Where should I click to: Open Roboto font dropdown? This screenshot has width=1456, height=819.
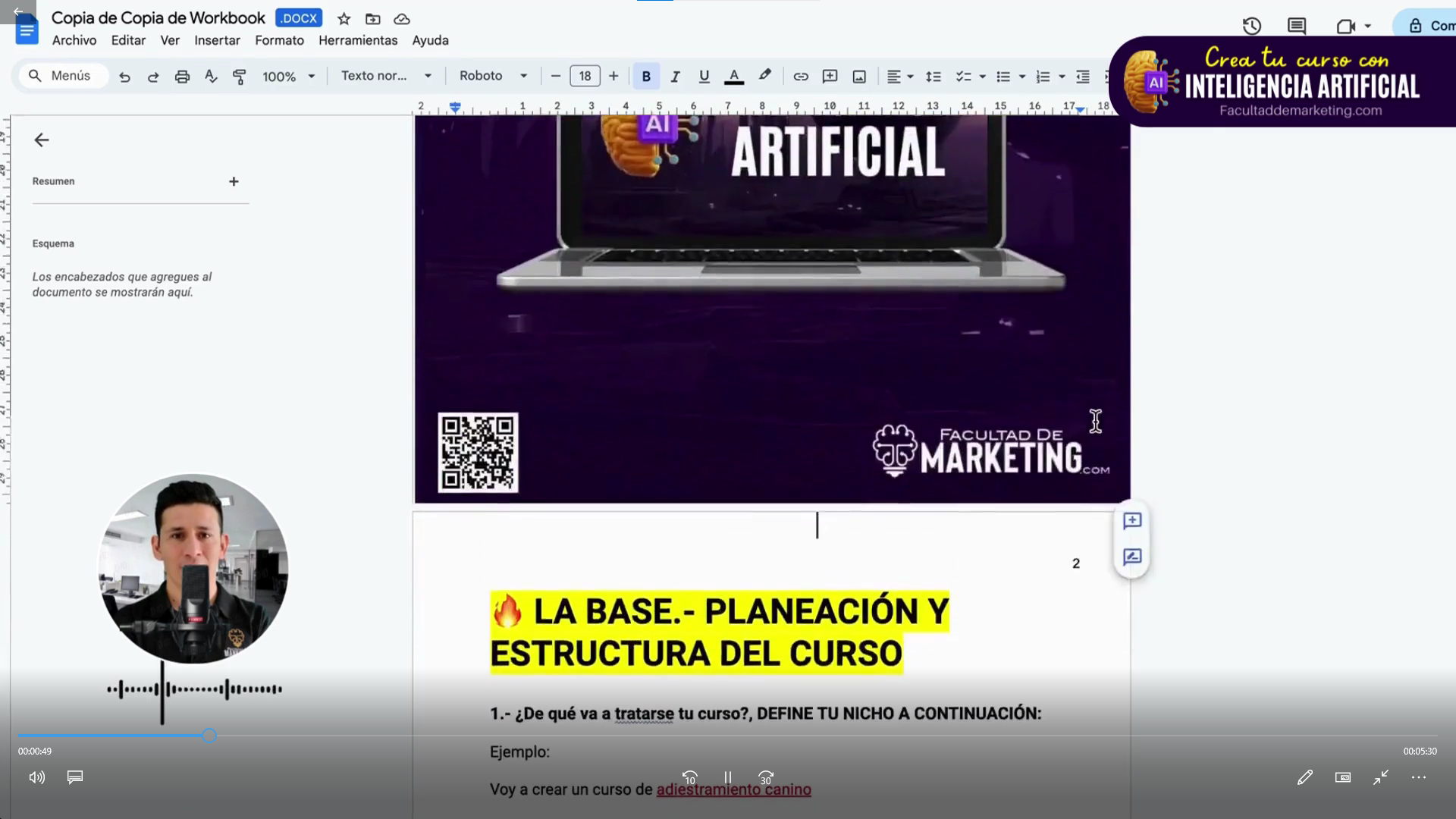[493, 76]
